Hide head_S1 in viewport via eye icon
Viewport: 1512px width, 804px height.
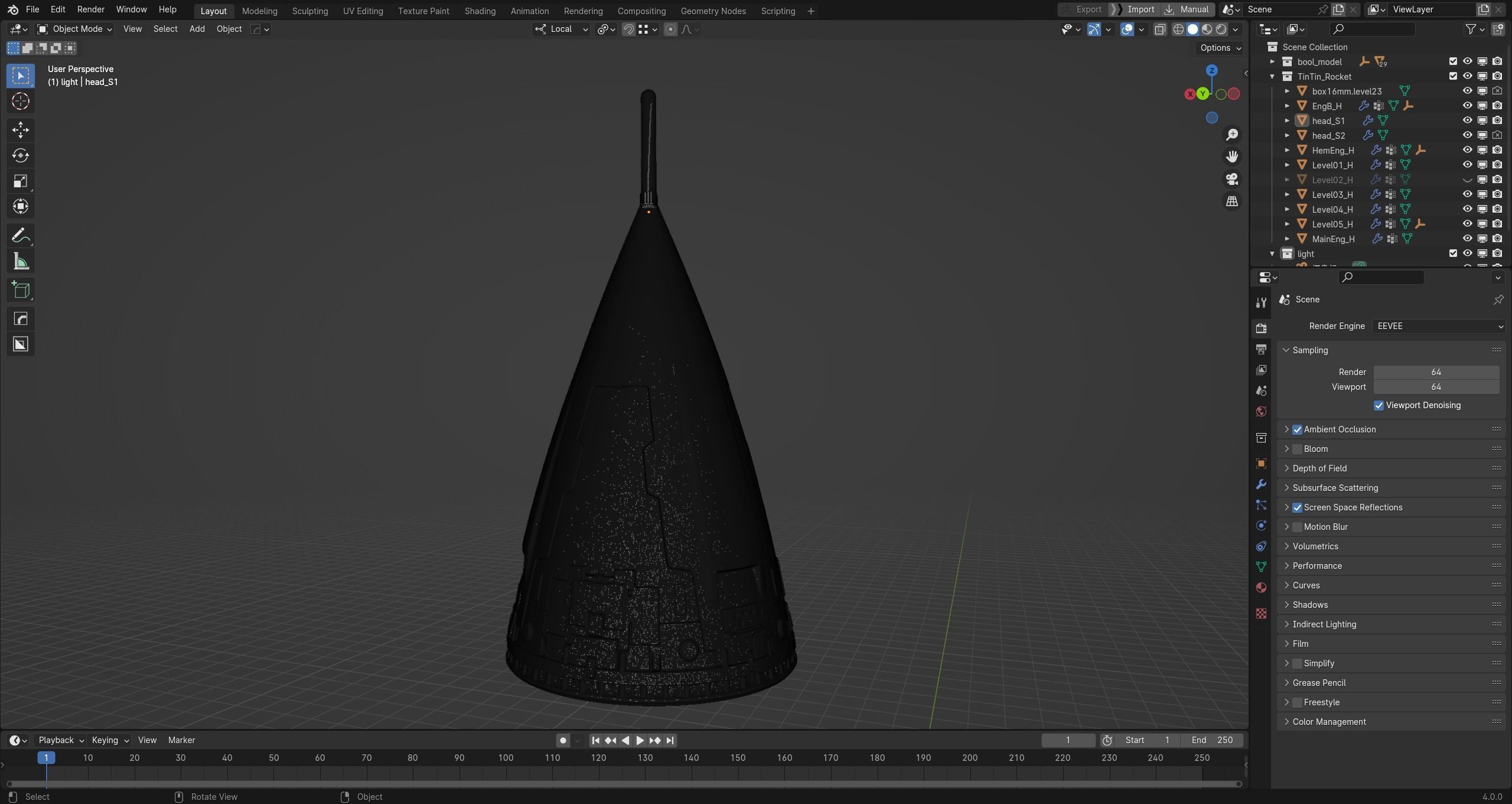click(1467, 121)
